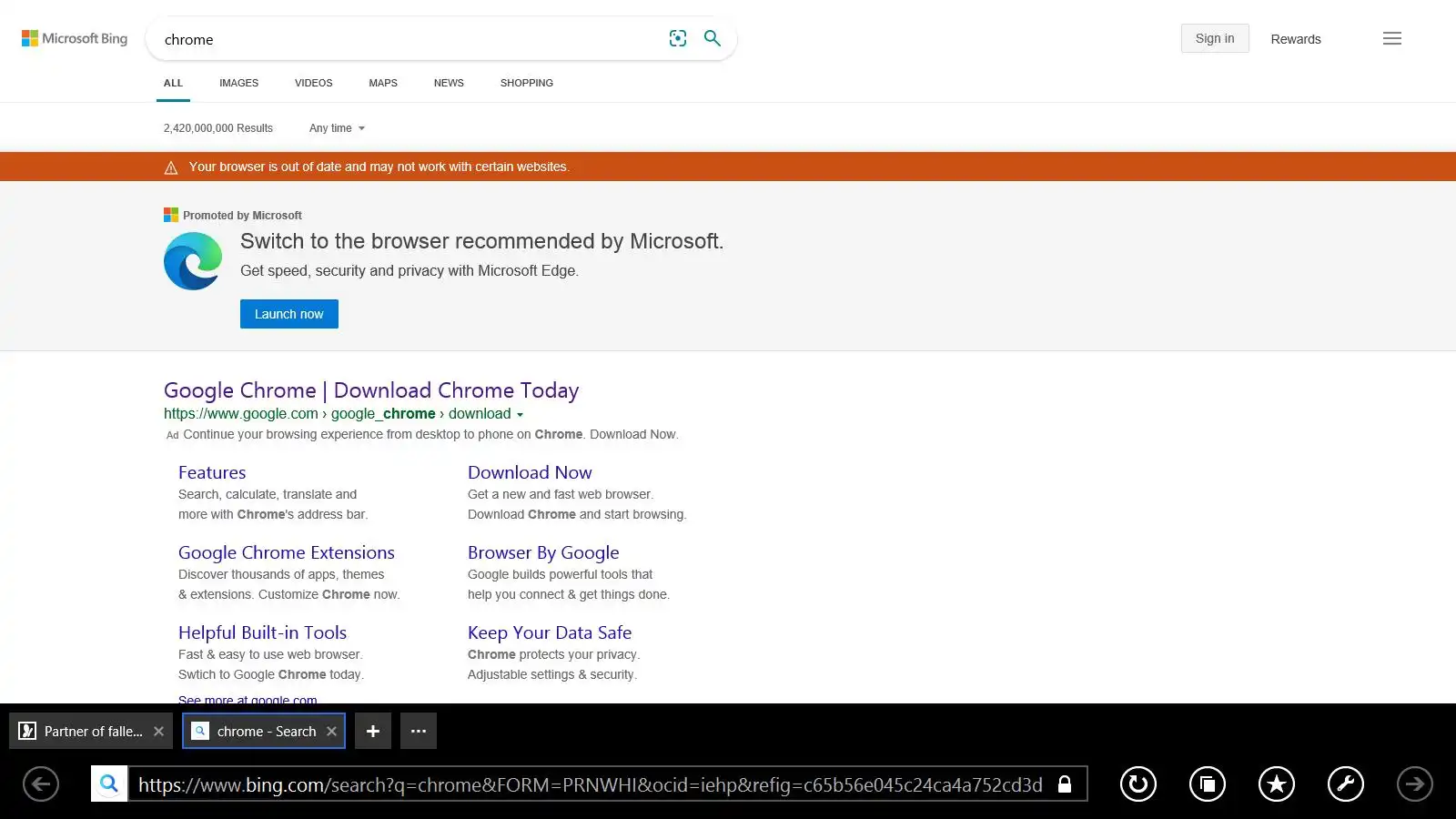Screen dimensions: 1456x819
Task: Select the 'chrome - Search' tab
Action: [x=264, y=731]
